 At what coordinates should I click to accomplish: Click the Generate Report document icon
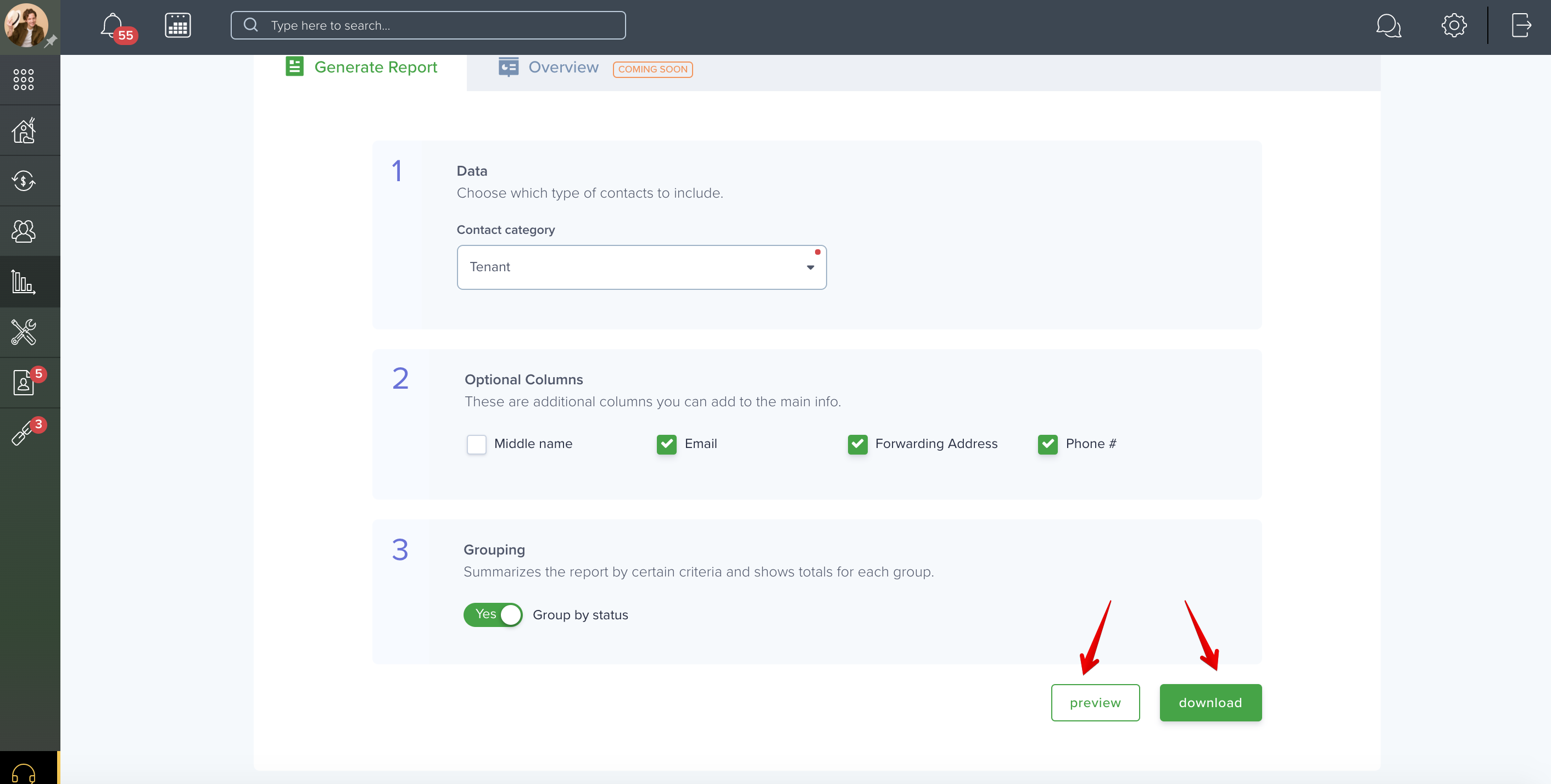tap(294, 66)
